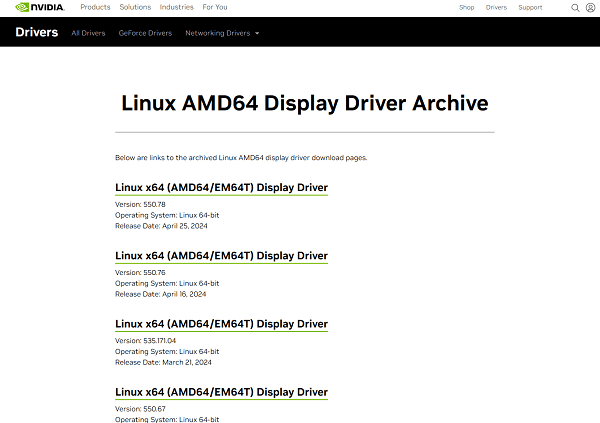600x423 pixels.
Task: Click text 'Release Date: March 21, 2024'
Action: 163,363
